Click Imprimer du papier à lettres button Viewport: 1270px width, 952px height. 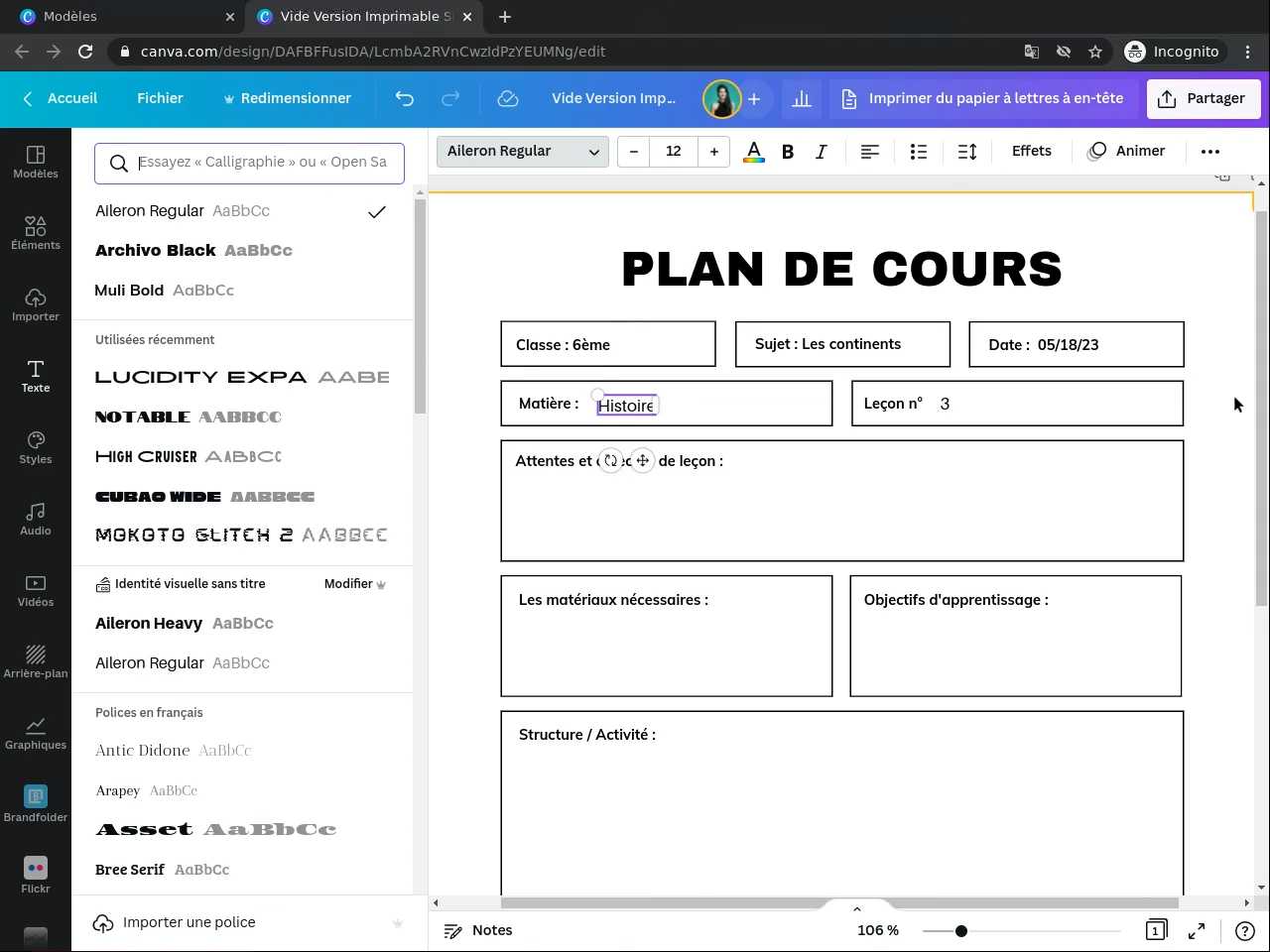982,98
